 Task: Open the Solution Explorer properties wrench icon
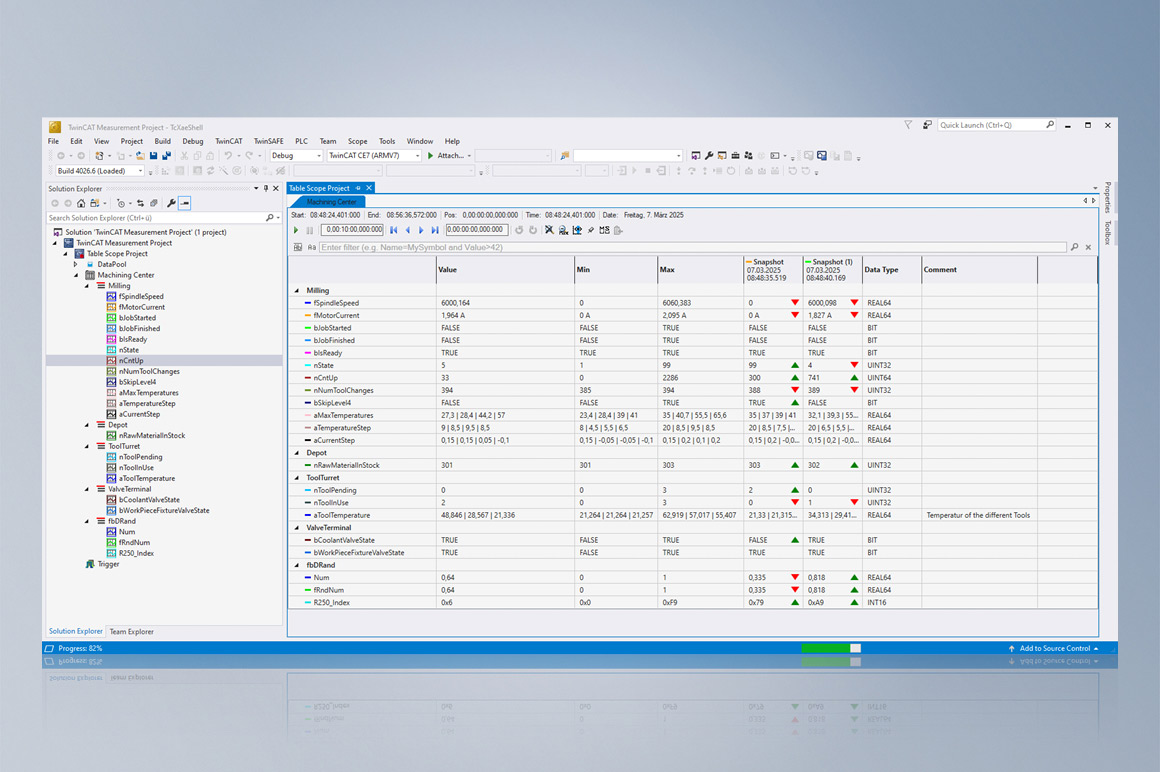point(171,203)
